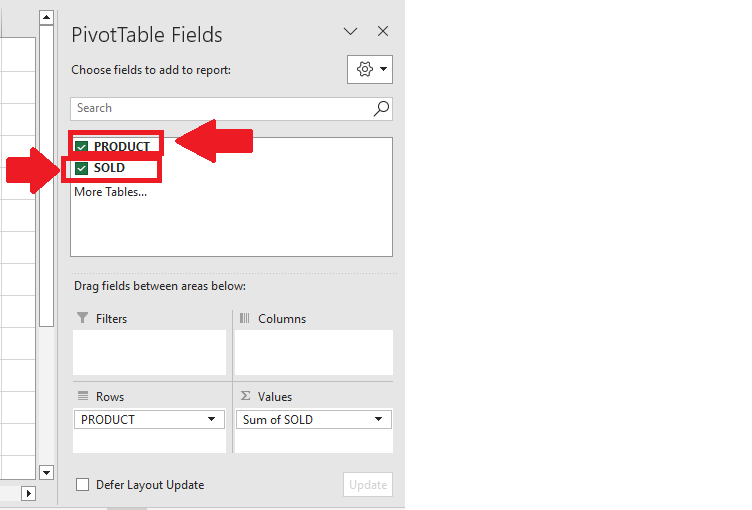Click the Update button

click(368, 485)
